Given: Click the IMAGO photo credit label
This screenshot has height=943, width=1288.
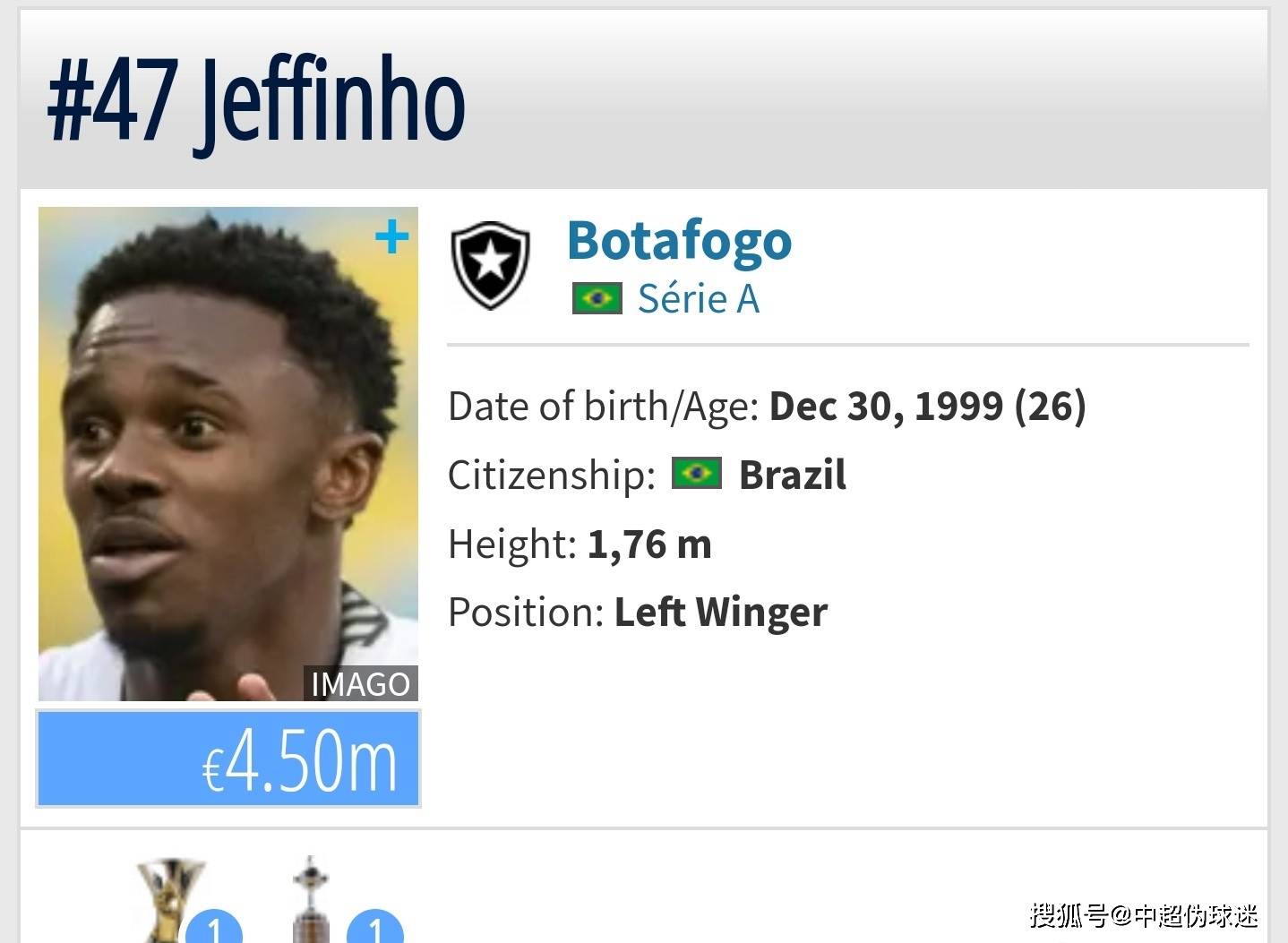Looking at the screenshot, I should click(360, 684).
